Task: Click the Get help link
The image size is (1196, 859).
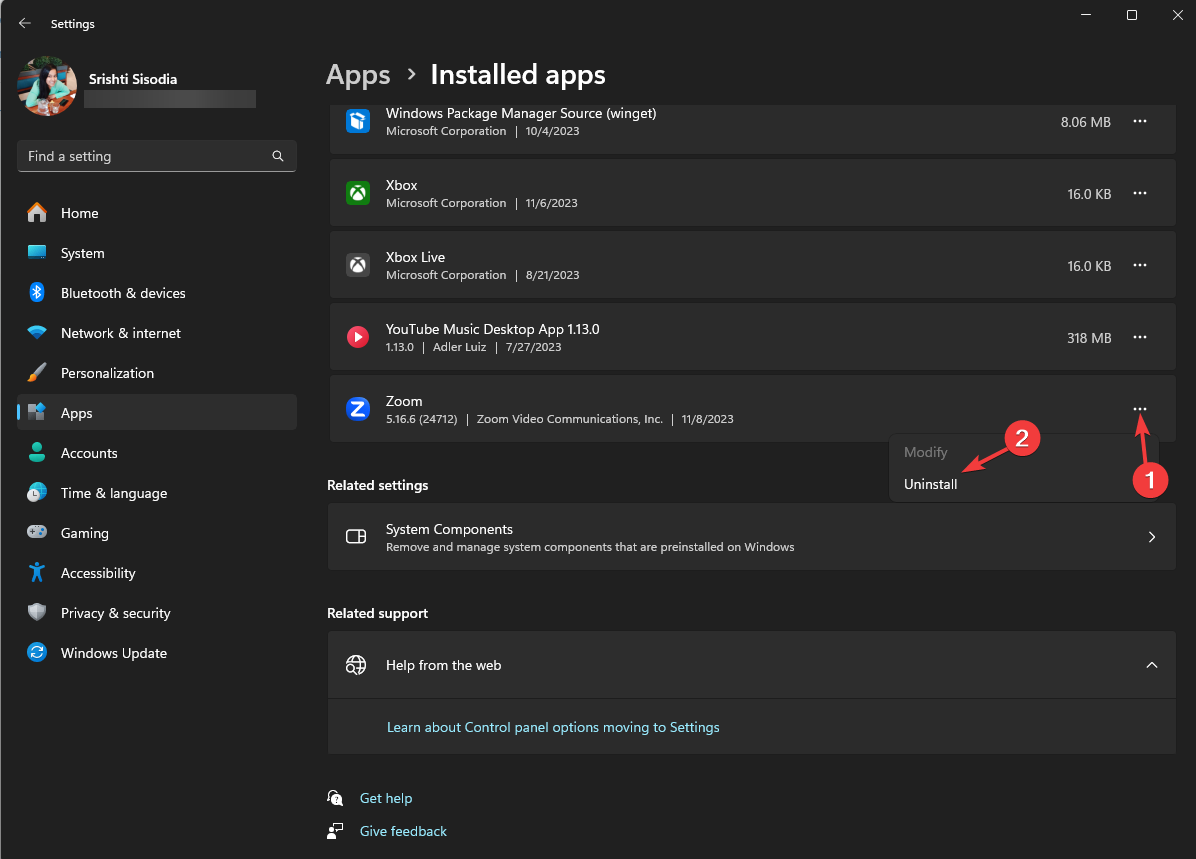Action: [386, 798]
